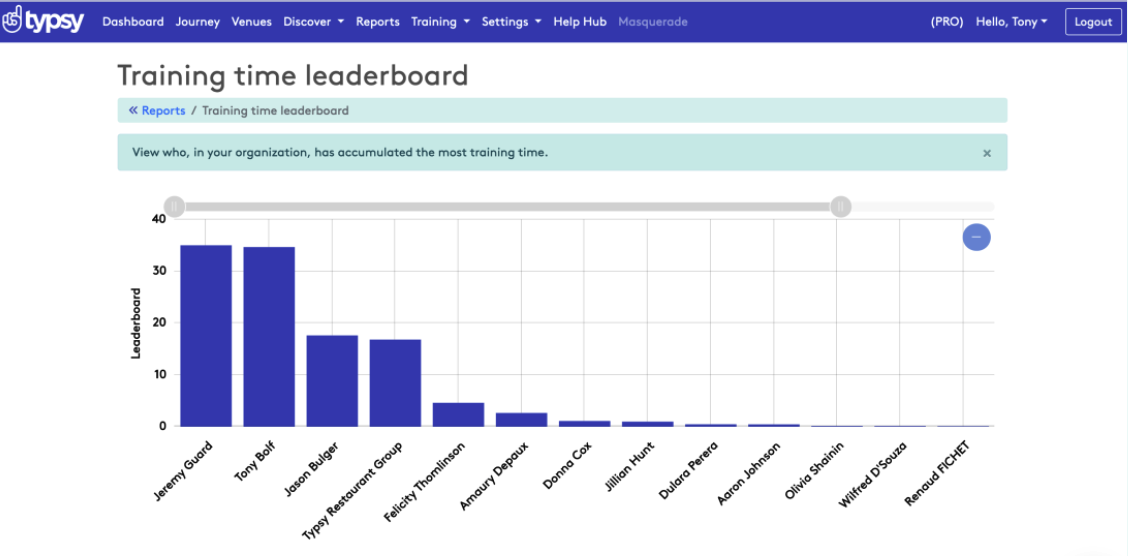Open Reports from the top navigation

point(377,22)
